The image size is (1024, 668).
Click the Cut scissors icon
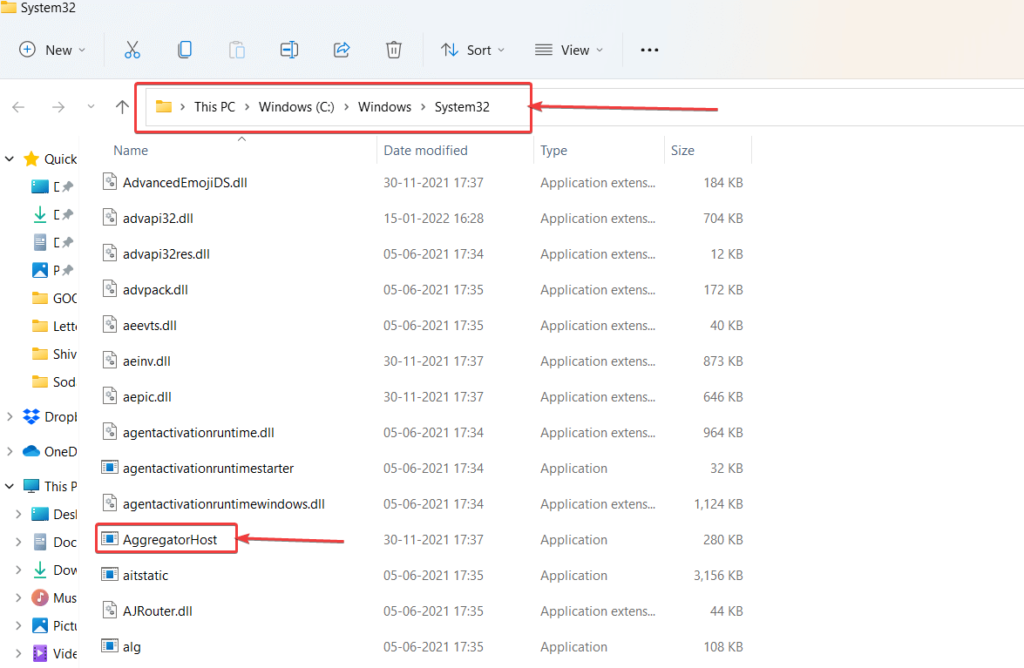(x=133, y=50)
